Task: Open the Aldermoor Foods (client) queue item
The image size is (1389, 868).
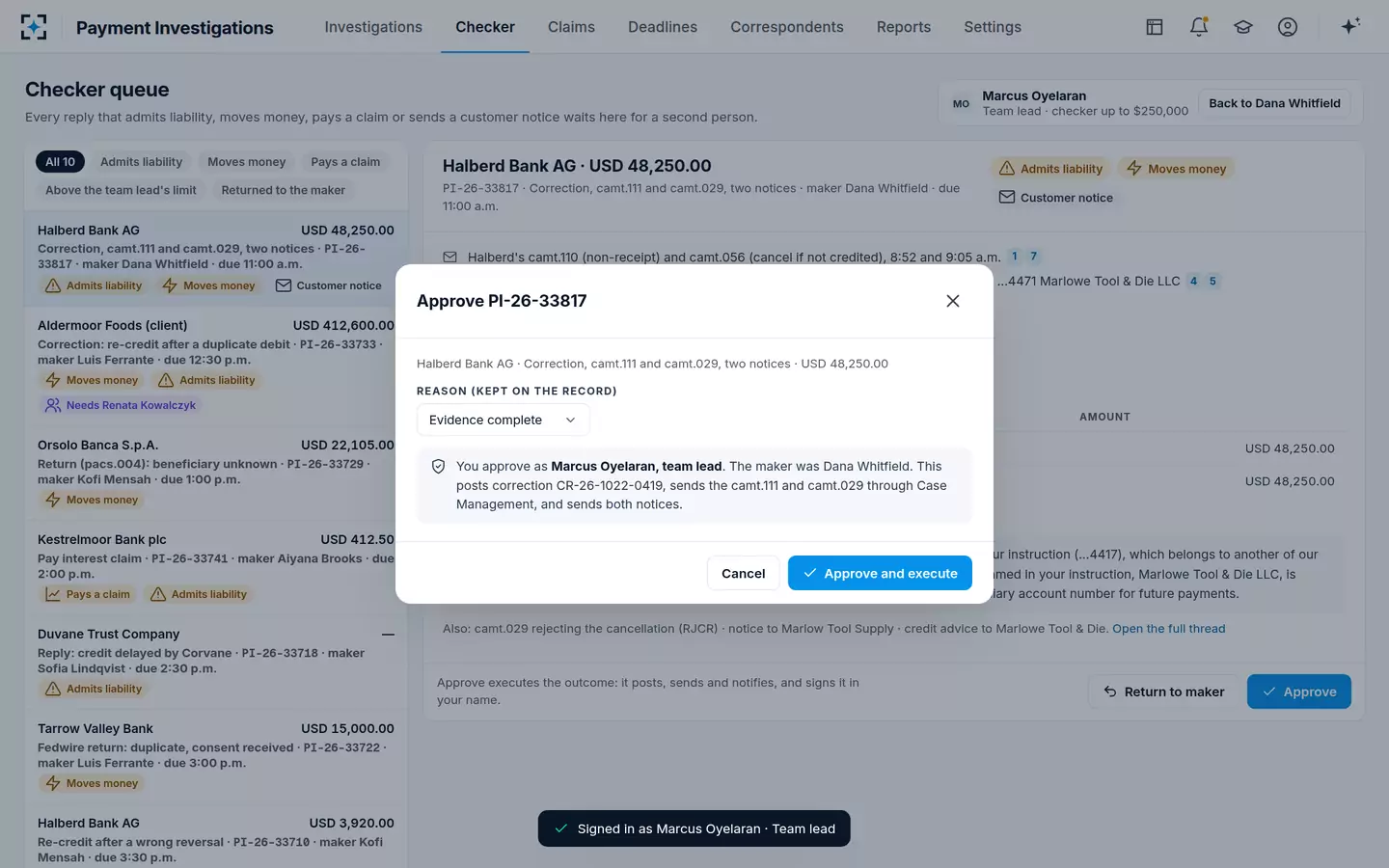Action: (215, 366)
